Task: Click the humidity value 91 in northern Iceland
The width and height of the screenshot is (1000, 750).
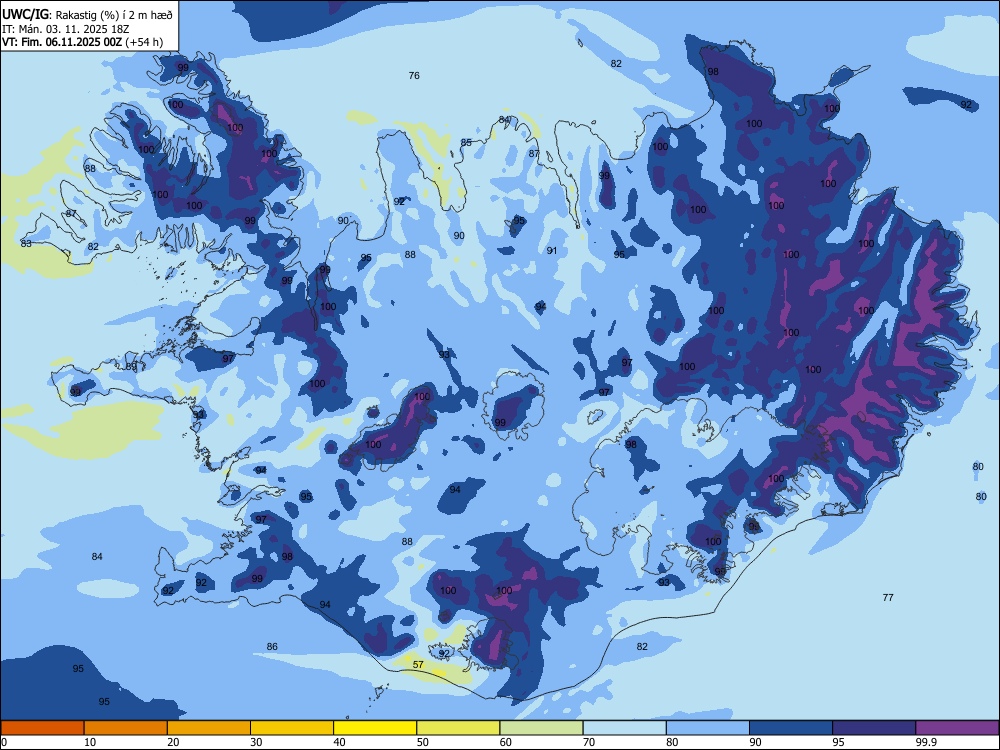Action: tap(552, 251)
